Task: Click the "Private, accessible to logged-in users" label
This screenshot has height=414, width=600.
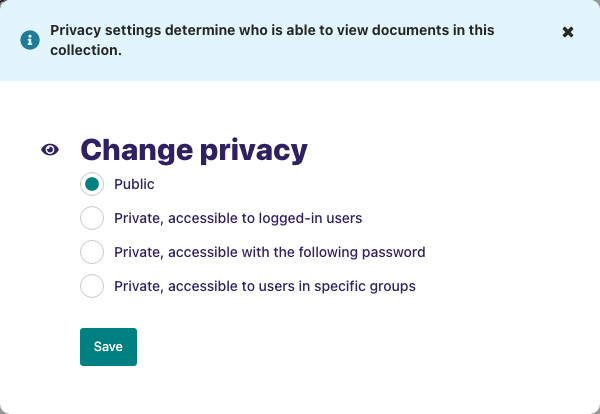Action: (x=238, y=218)
